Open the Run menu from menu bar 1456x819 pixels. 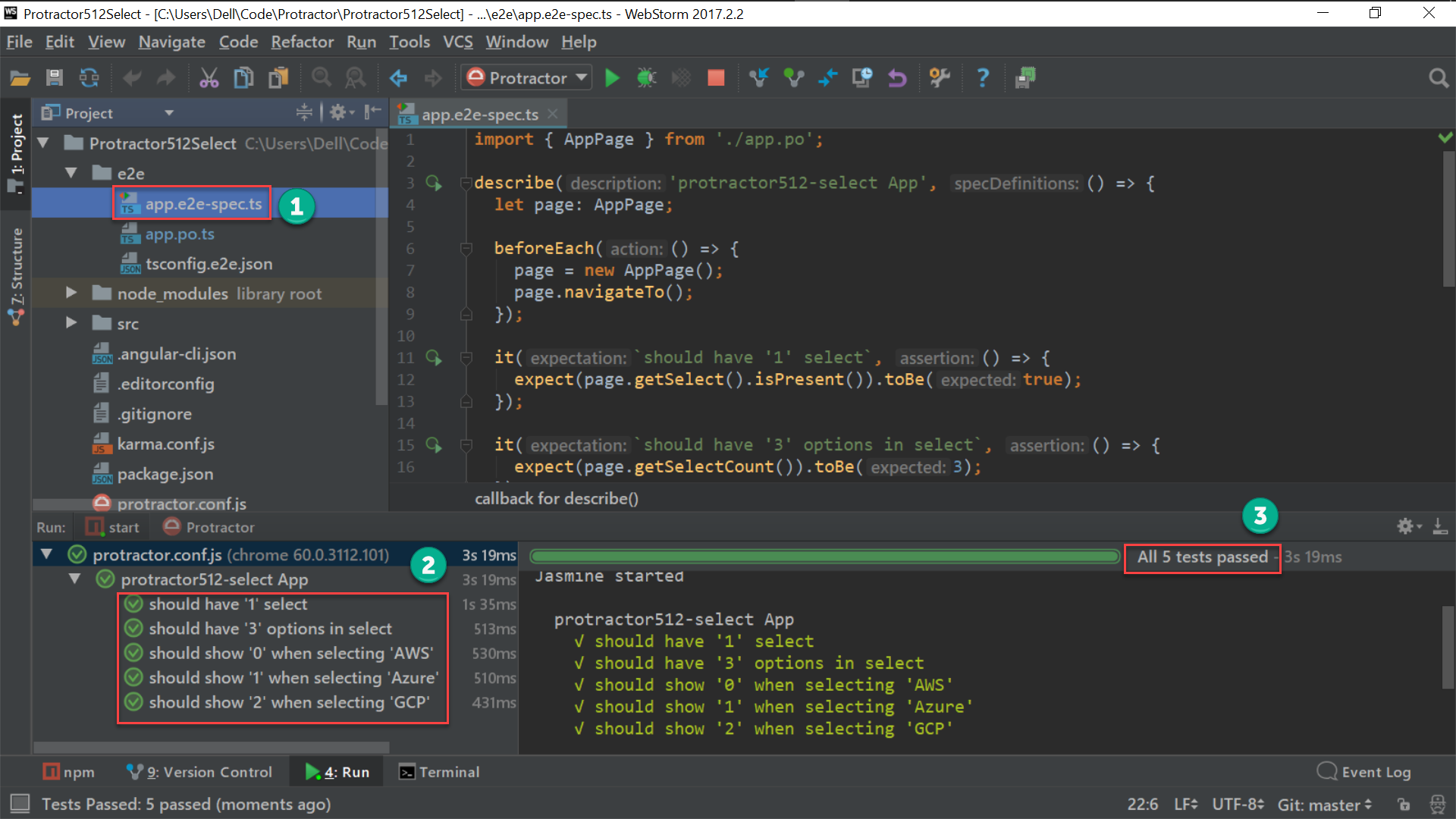click(360, 41)
